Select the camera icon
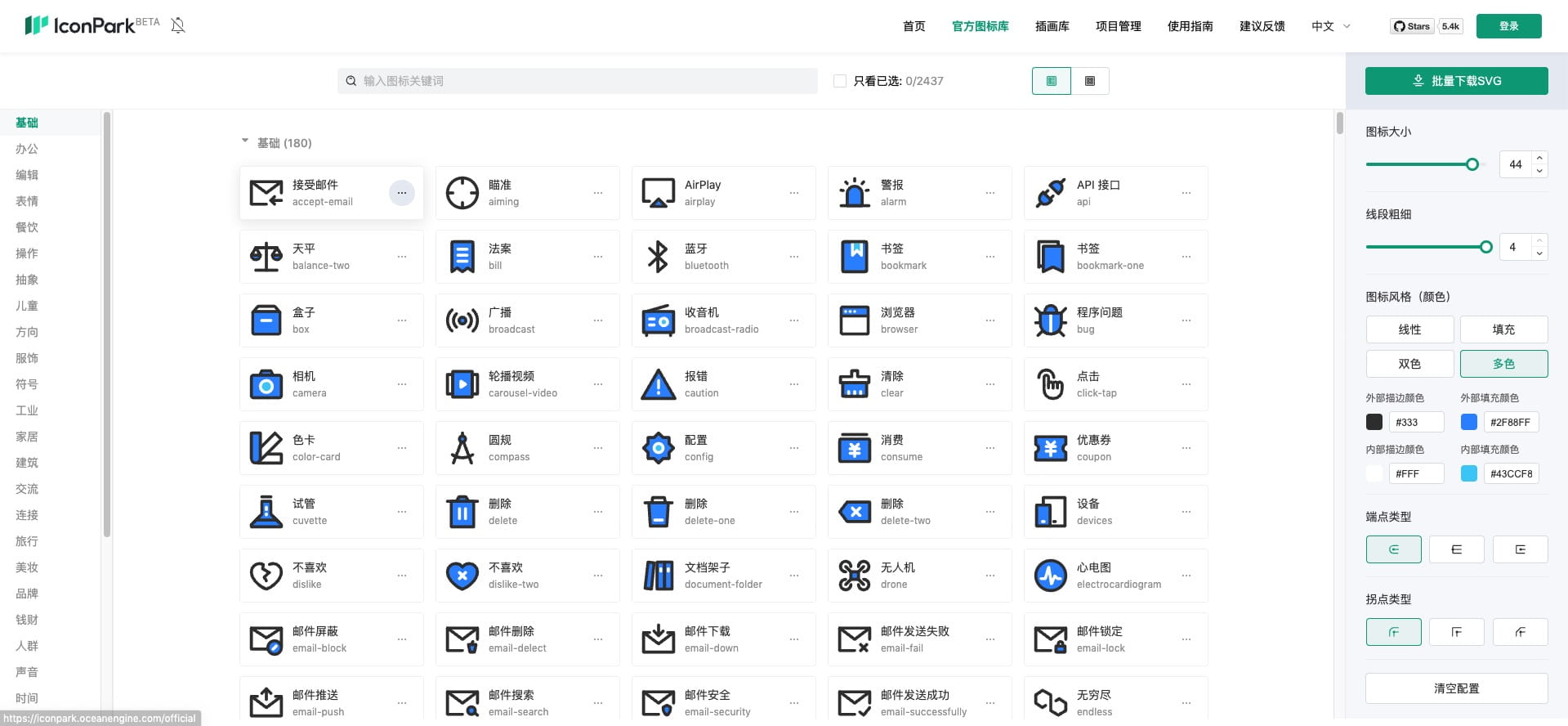This screenshot has height=726, width=1568. click(x=266, y=384)
